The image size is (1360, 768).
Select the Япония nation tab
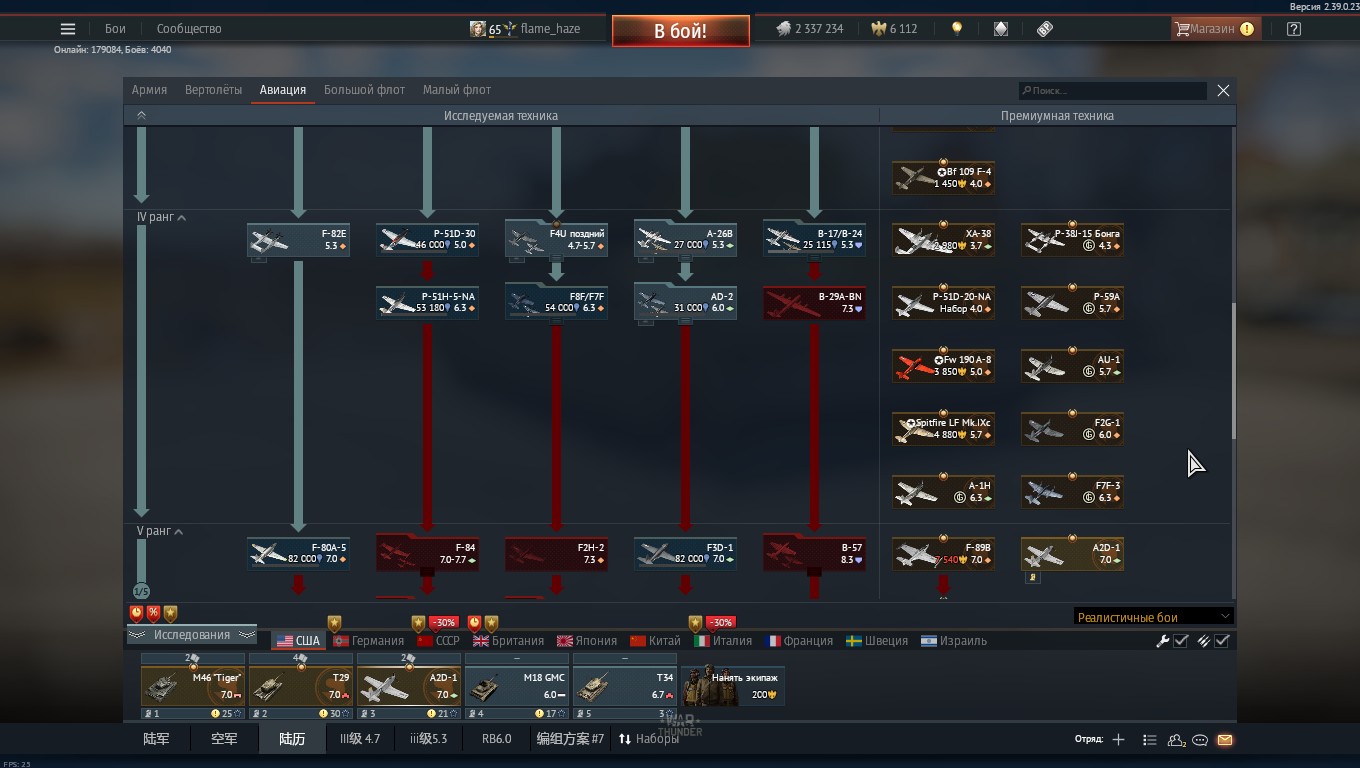(x=587, y=641)
